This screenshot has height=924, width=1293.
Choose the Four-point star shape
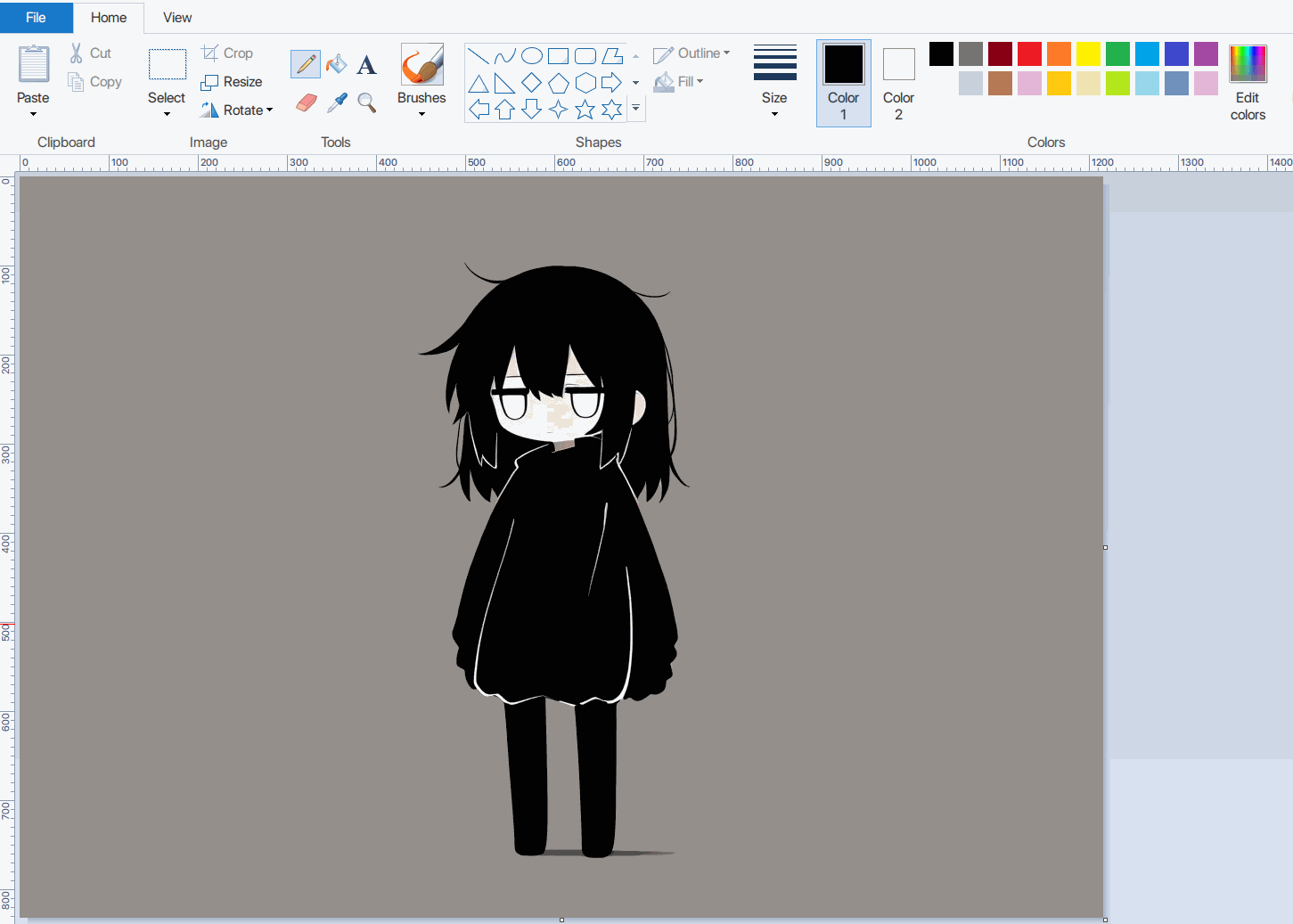click(559, 109)
